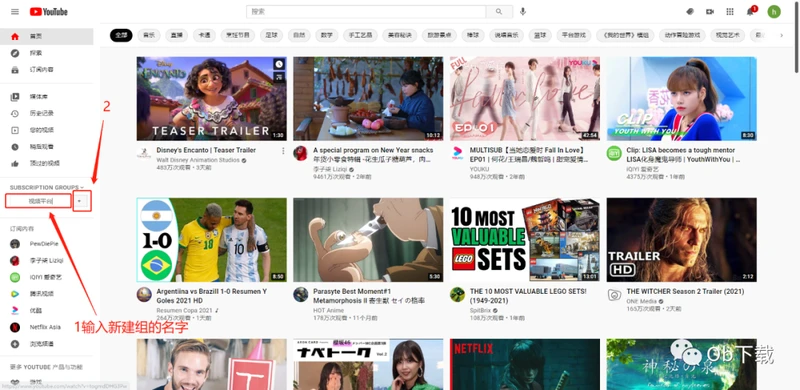Open Subscriptions in sidebar
The width and height of the screenshot is (800, 390).
click(46, 69)
